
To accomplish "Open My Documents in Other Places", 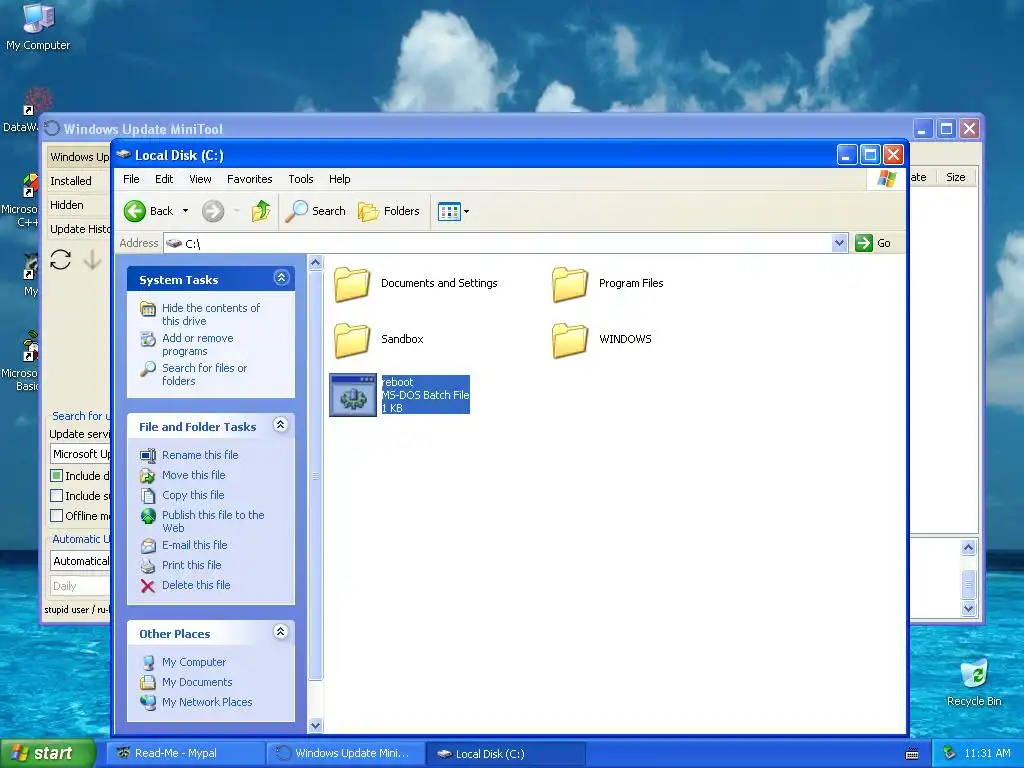I will pyautogui.click(x=197, y=682).
